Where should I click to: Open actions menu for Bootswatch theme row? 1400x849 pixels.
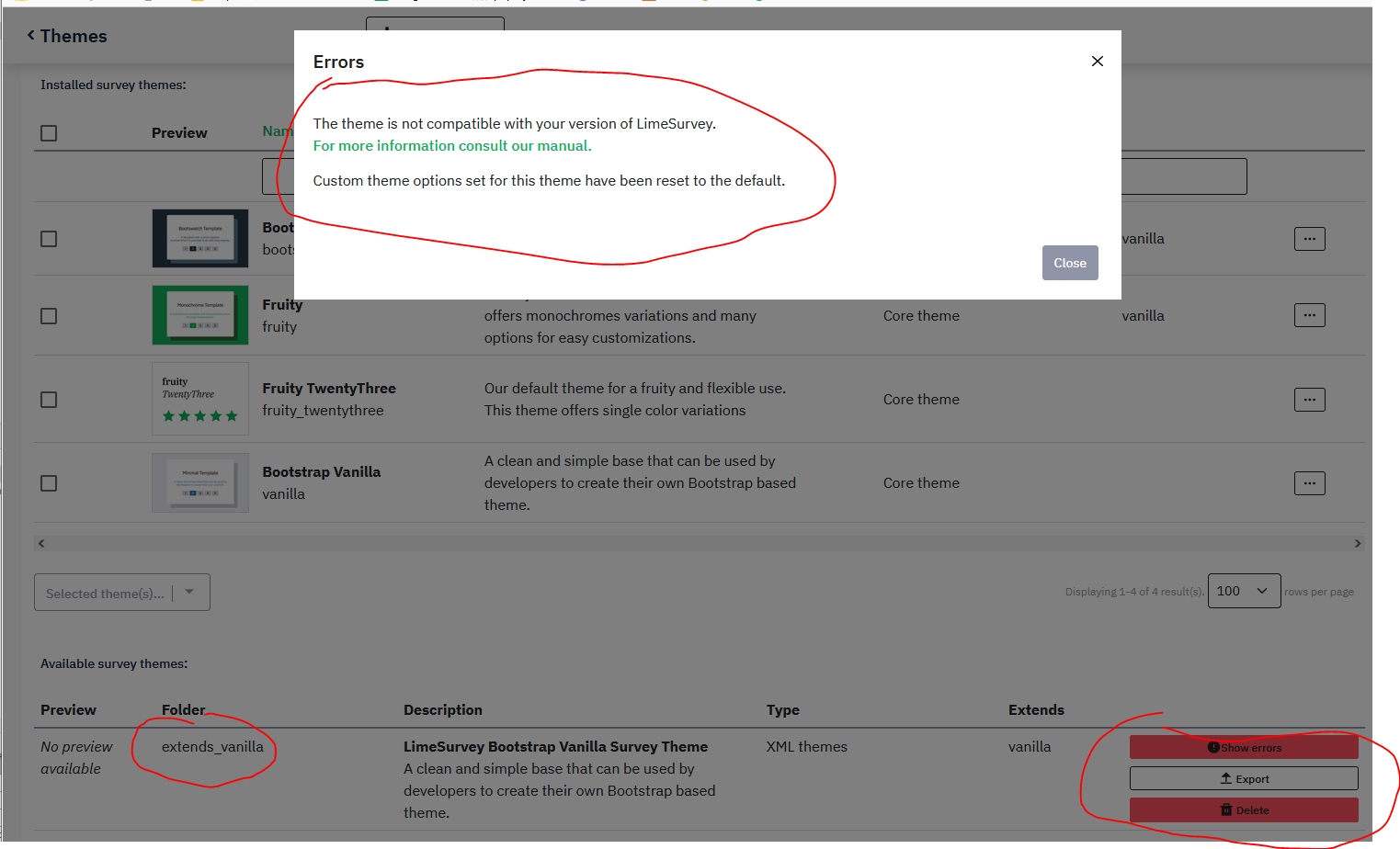coord(1309,239)
